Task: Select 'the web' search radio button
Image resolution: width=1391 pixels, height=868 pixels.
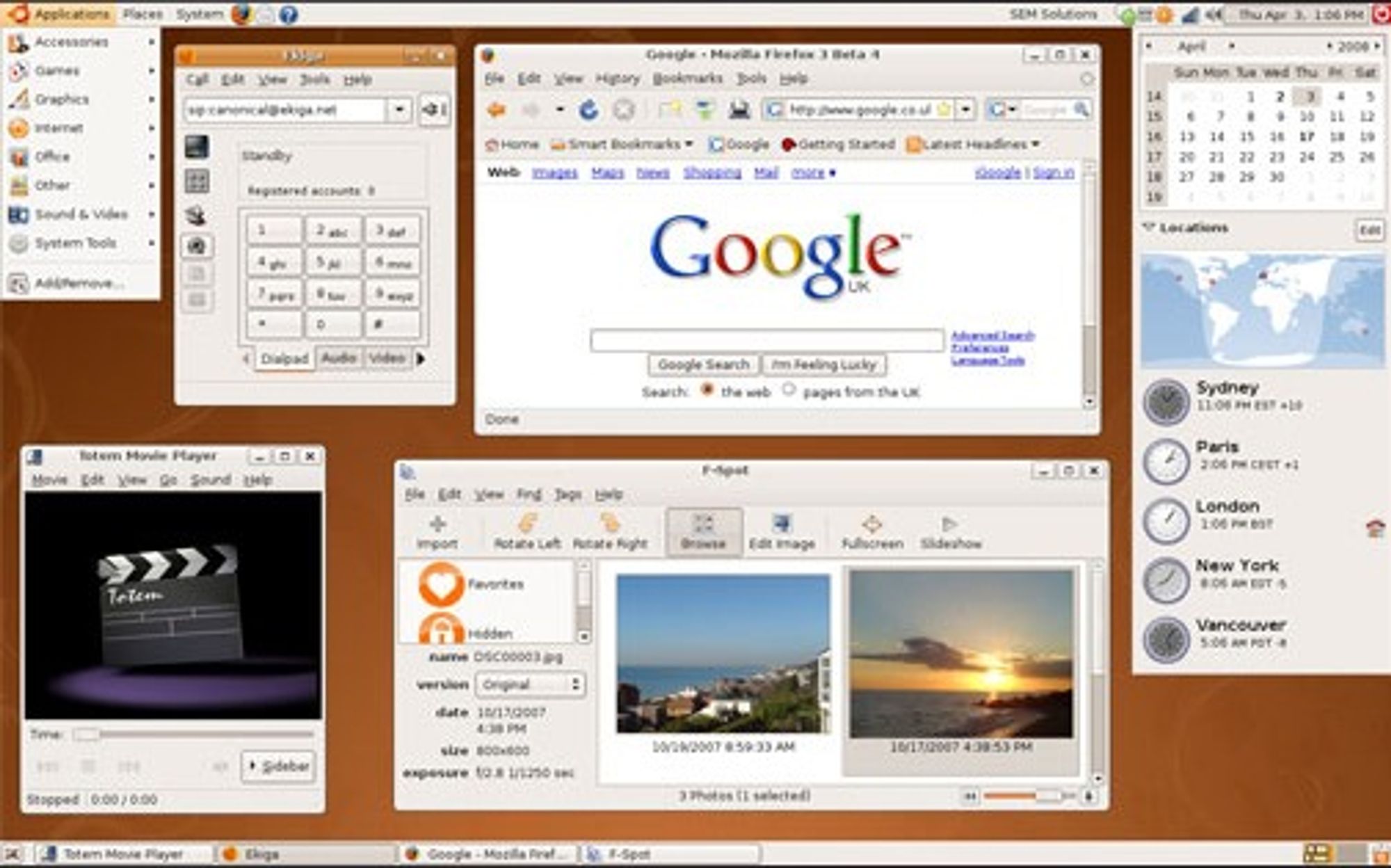Action: point(707,389)
